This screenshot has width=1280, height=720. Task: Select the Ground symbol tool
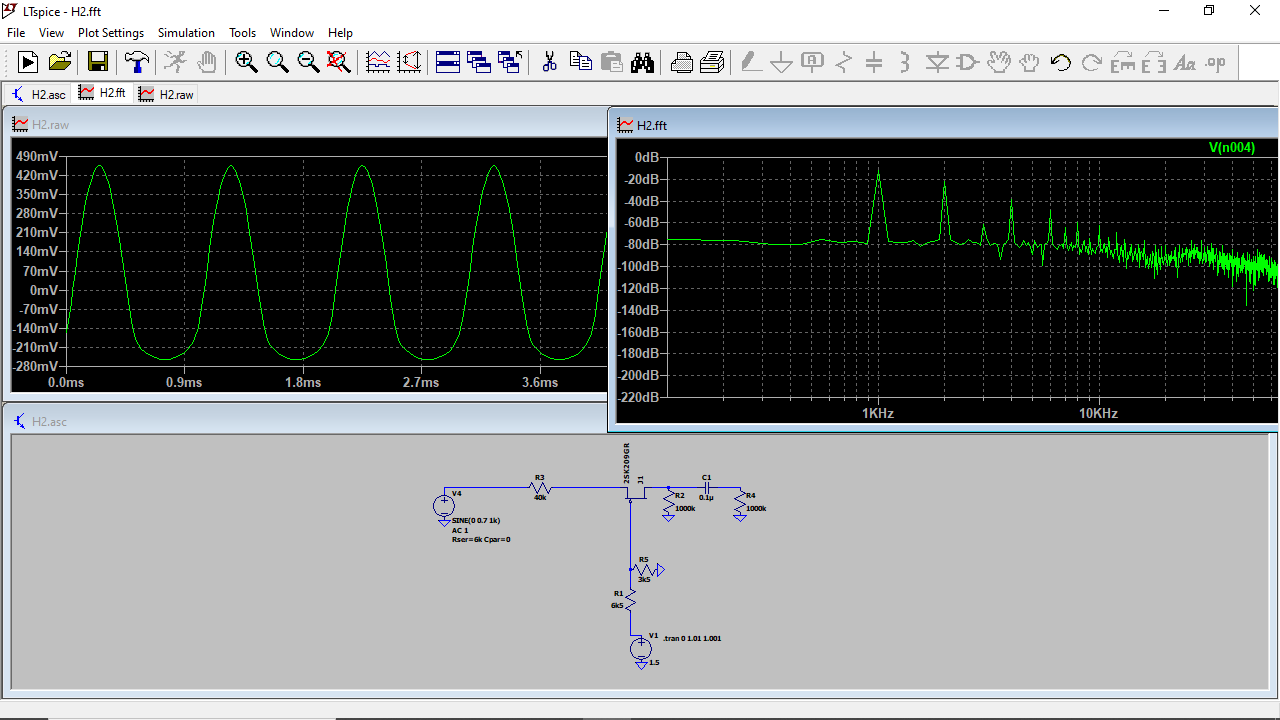(782, 62)
